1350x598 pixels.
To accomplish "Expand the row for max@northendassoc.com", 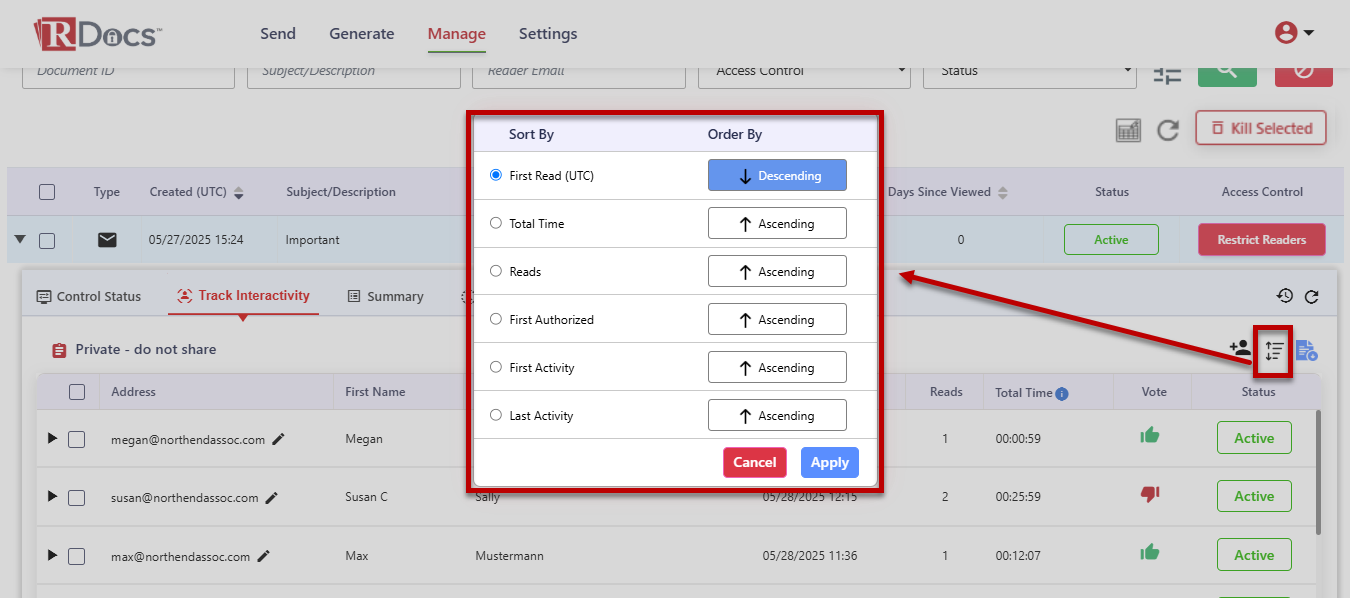I will tap(53, 555).
